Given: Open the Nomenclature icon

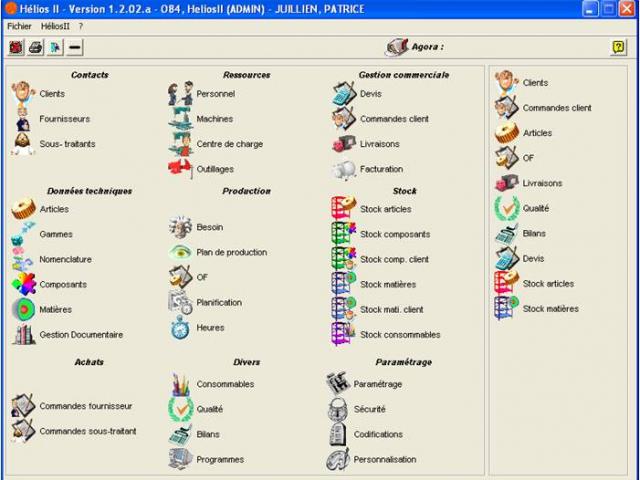Looking at the screenshot, I should pyautogui.click(x=23, y=259).
